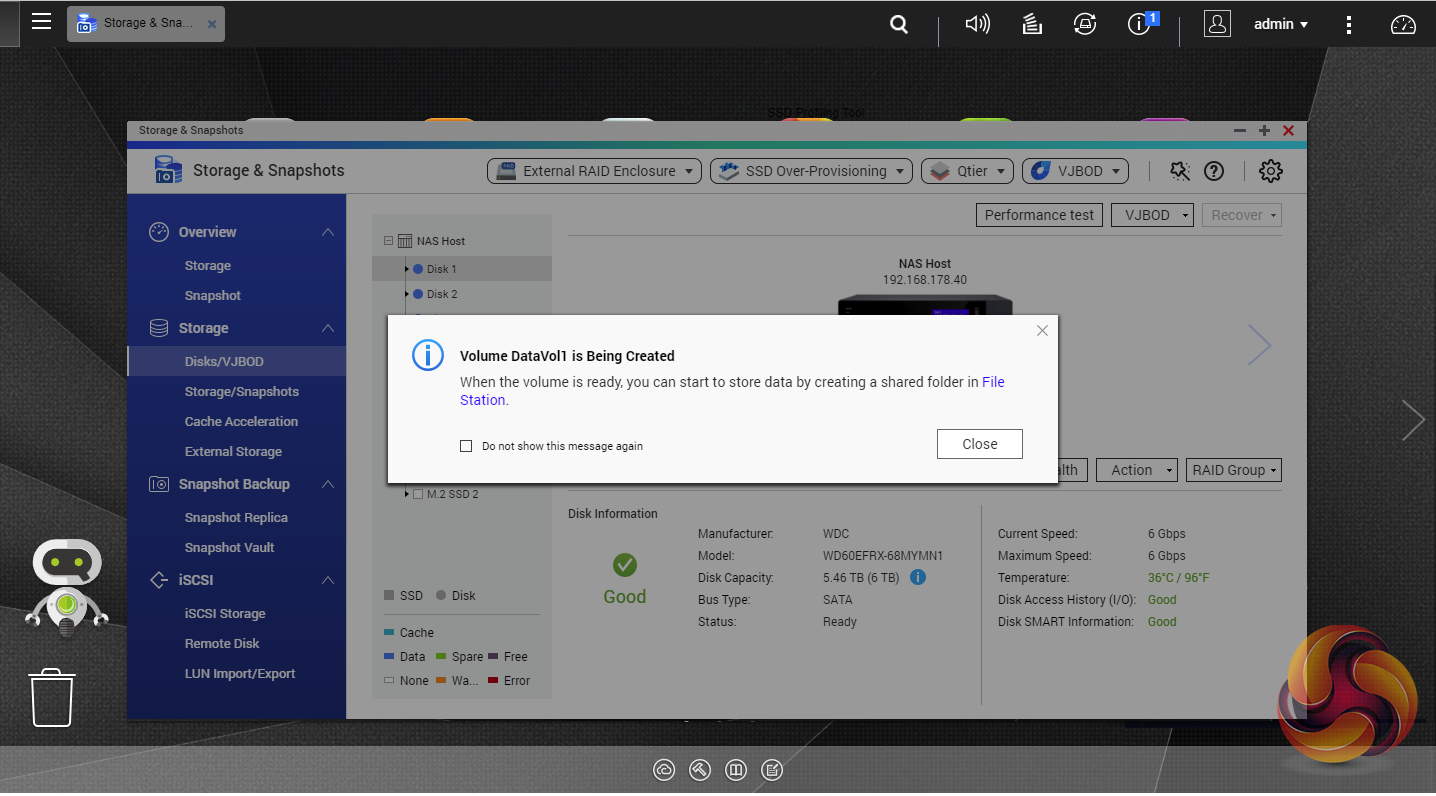
Task: Follow the File Station link
Action: 992,382
